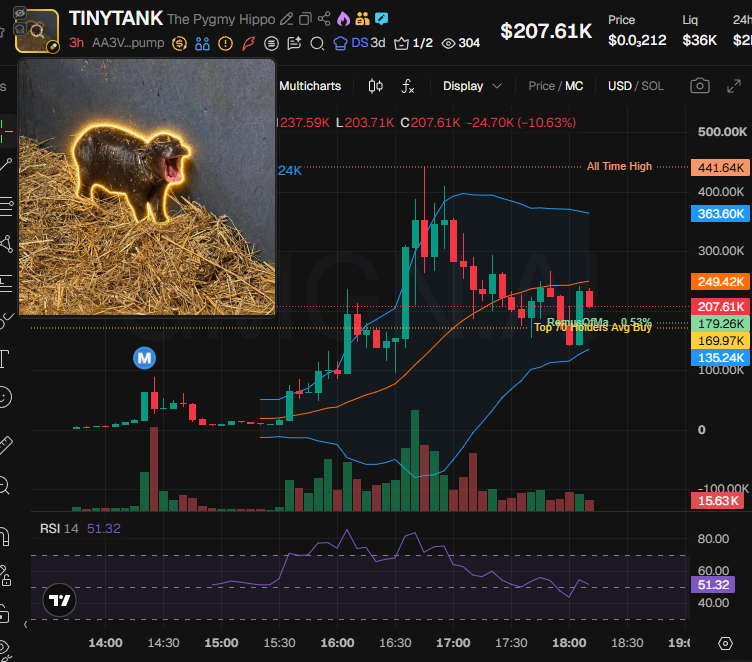Open the fx indicators menu
Image resolution: width=752 pixels, height=662 pixels.
pyautogui.click(x=408, y=86)
